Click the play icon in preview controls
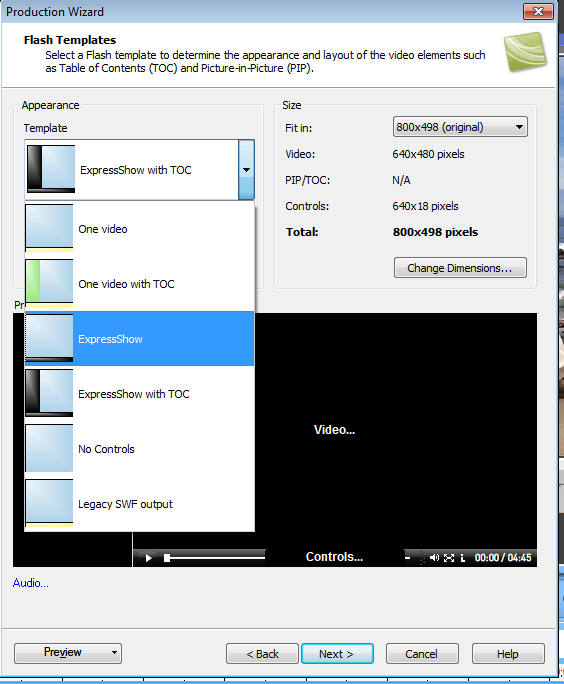Viewport: 564px width, 684px height. (148, 558)
